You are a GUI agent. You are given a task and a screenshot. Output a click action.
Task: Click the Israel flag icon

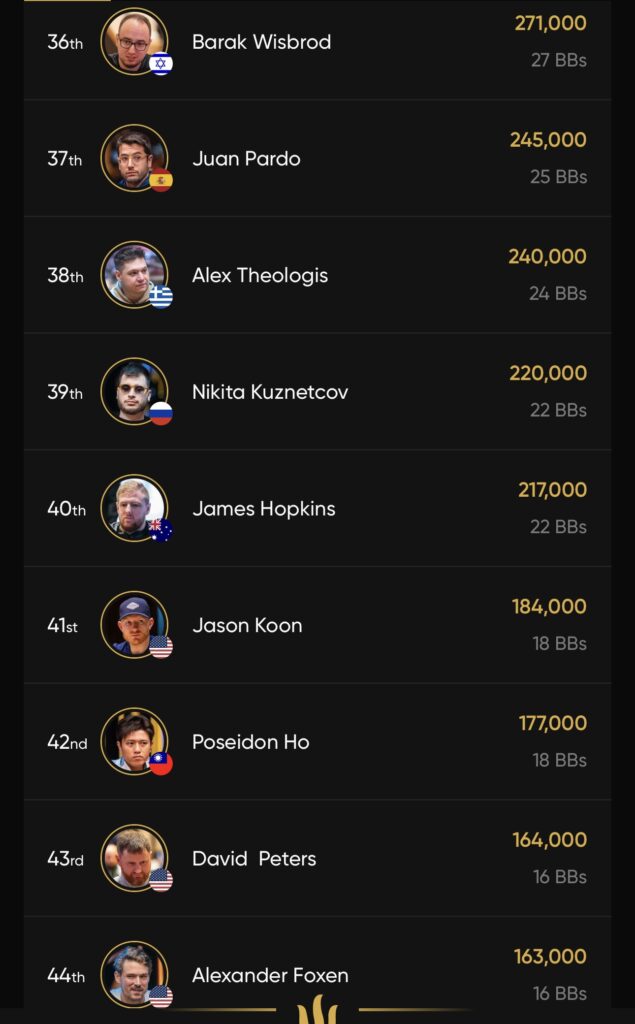[161, 64]
